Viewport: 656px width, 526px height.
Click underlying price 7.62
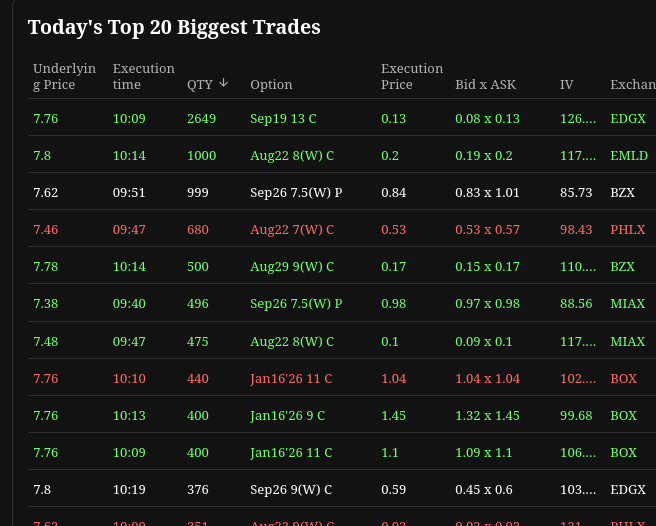(x=46, y=193)
